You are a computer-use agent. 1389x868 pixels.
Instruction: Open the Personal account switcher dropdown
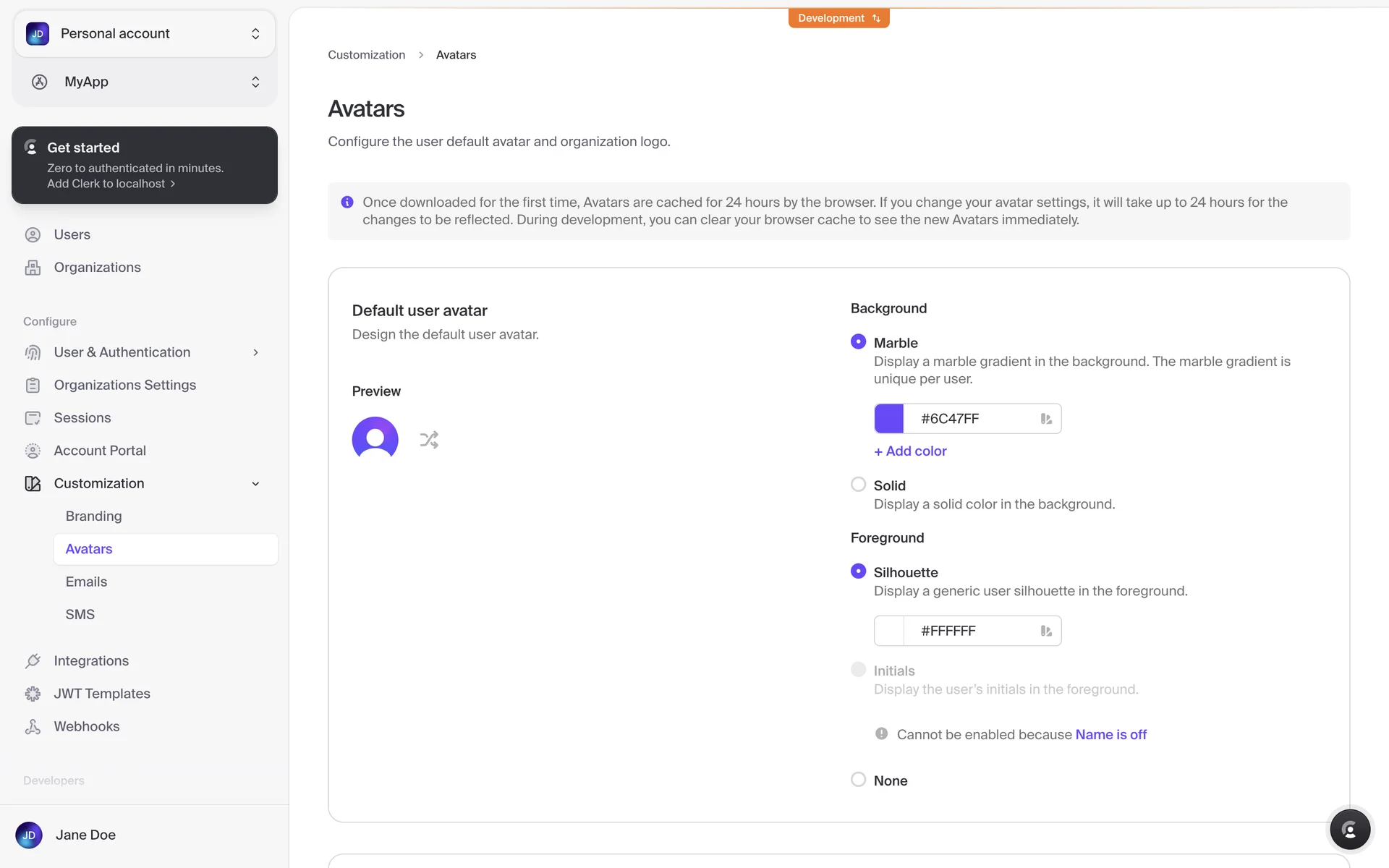[x=145, y=34]
